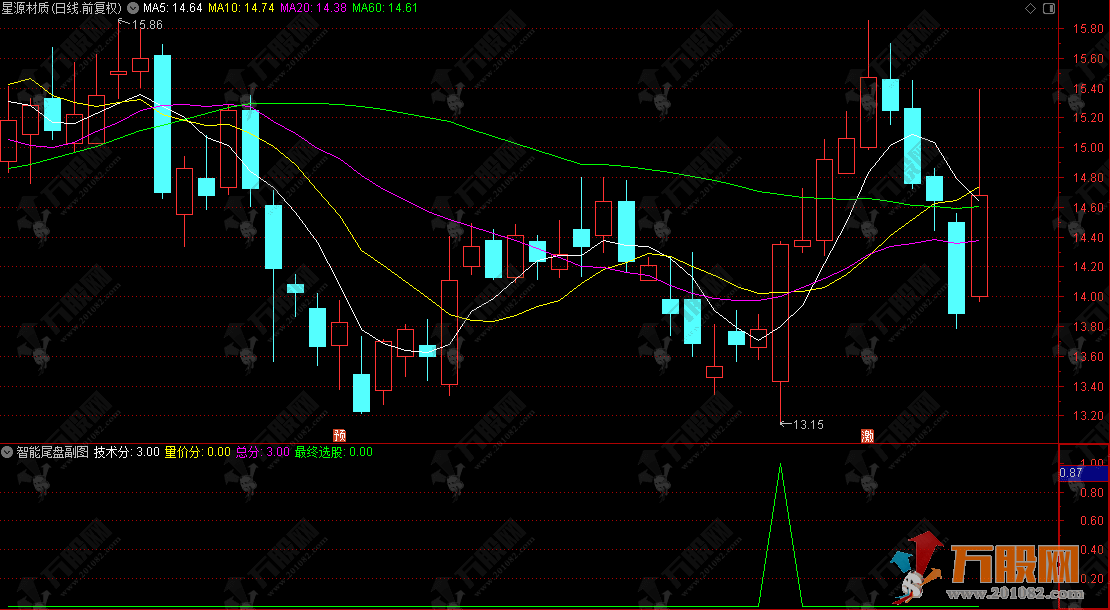This screenshot has width=1110, height=610.
Task: Click the red 预 marker icon
Action: [340, 435]
